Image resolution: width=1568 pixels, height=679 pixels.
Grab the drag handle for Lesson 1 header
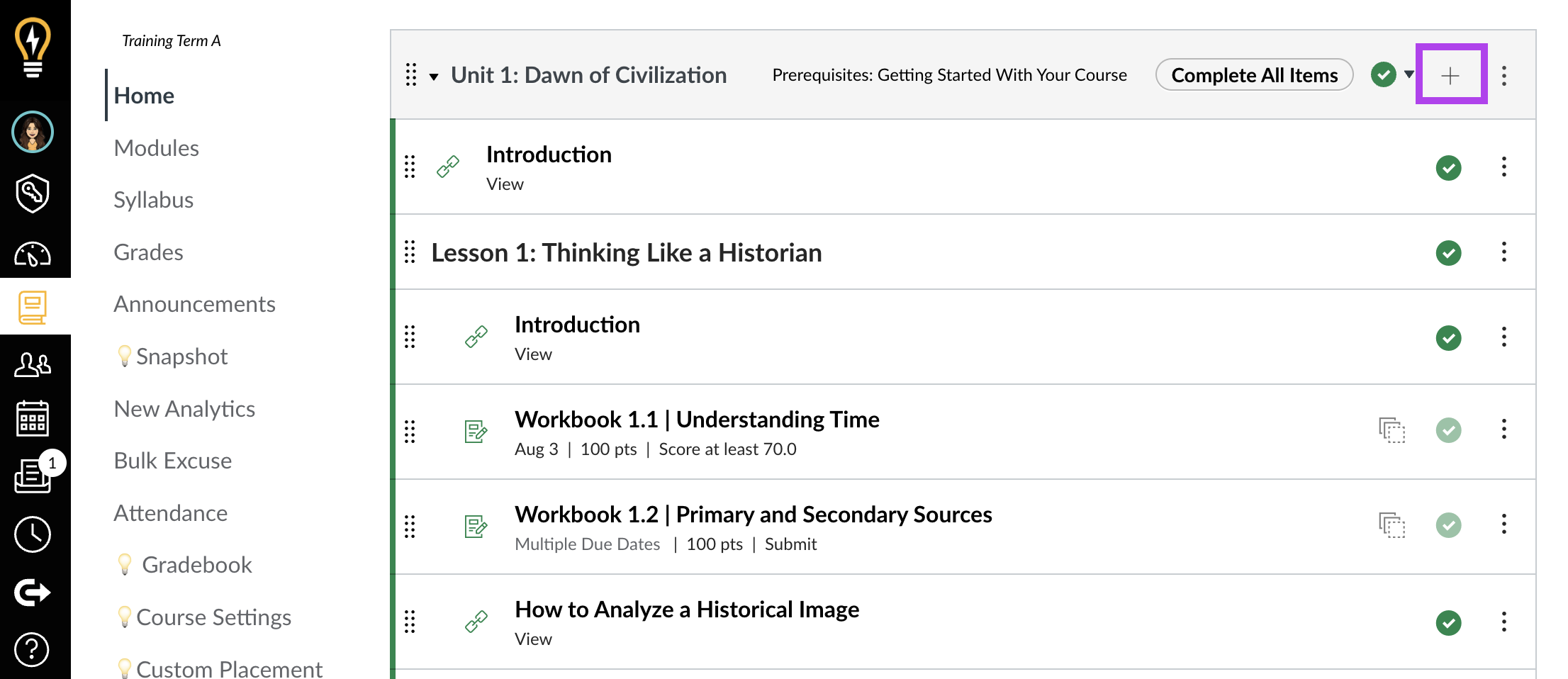pos(410,252)
